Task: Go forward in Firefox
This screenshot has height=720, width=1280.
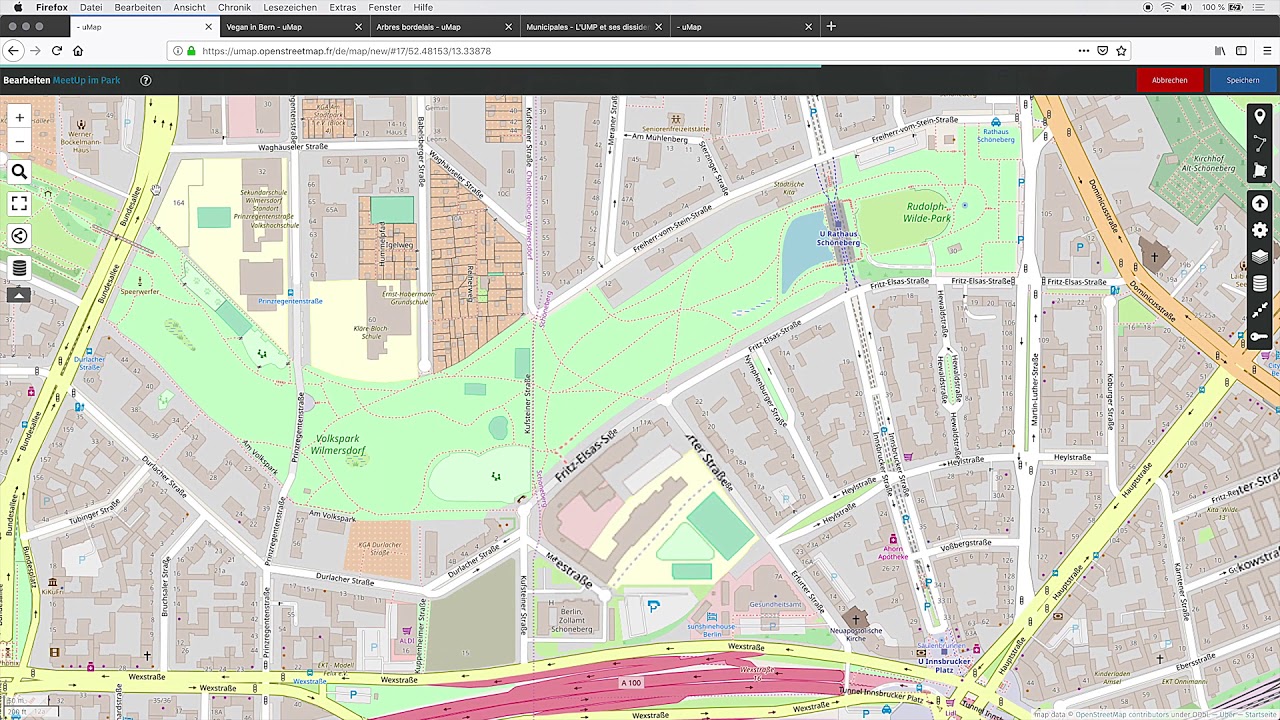Action: click(x=36, y=51)
